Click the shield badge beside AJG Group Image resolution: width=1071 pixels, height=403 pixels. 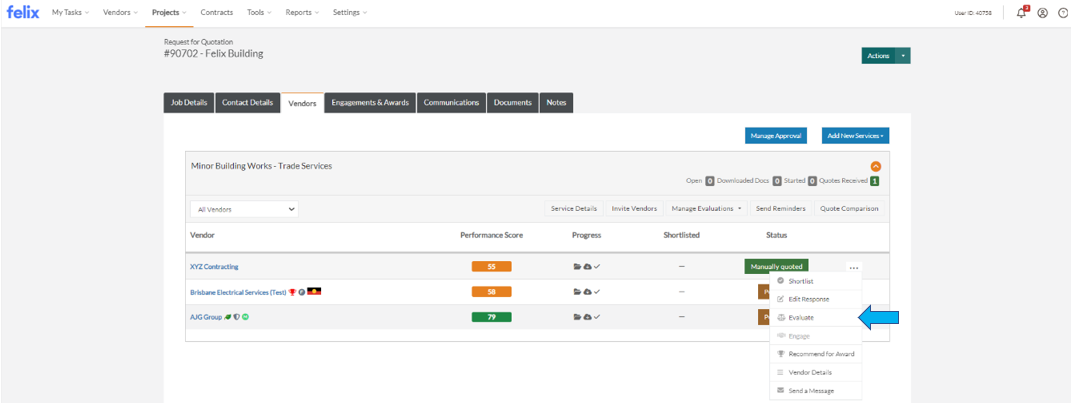[236, 317]
